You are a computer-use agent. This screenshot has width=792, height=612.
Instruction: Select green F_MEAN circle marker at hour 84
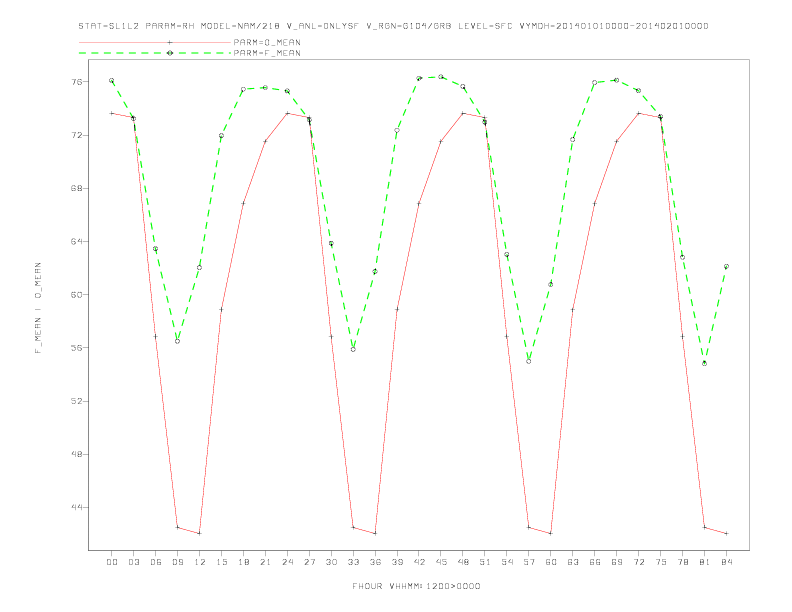pyautogui.click(x=726, y=266)
